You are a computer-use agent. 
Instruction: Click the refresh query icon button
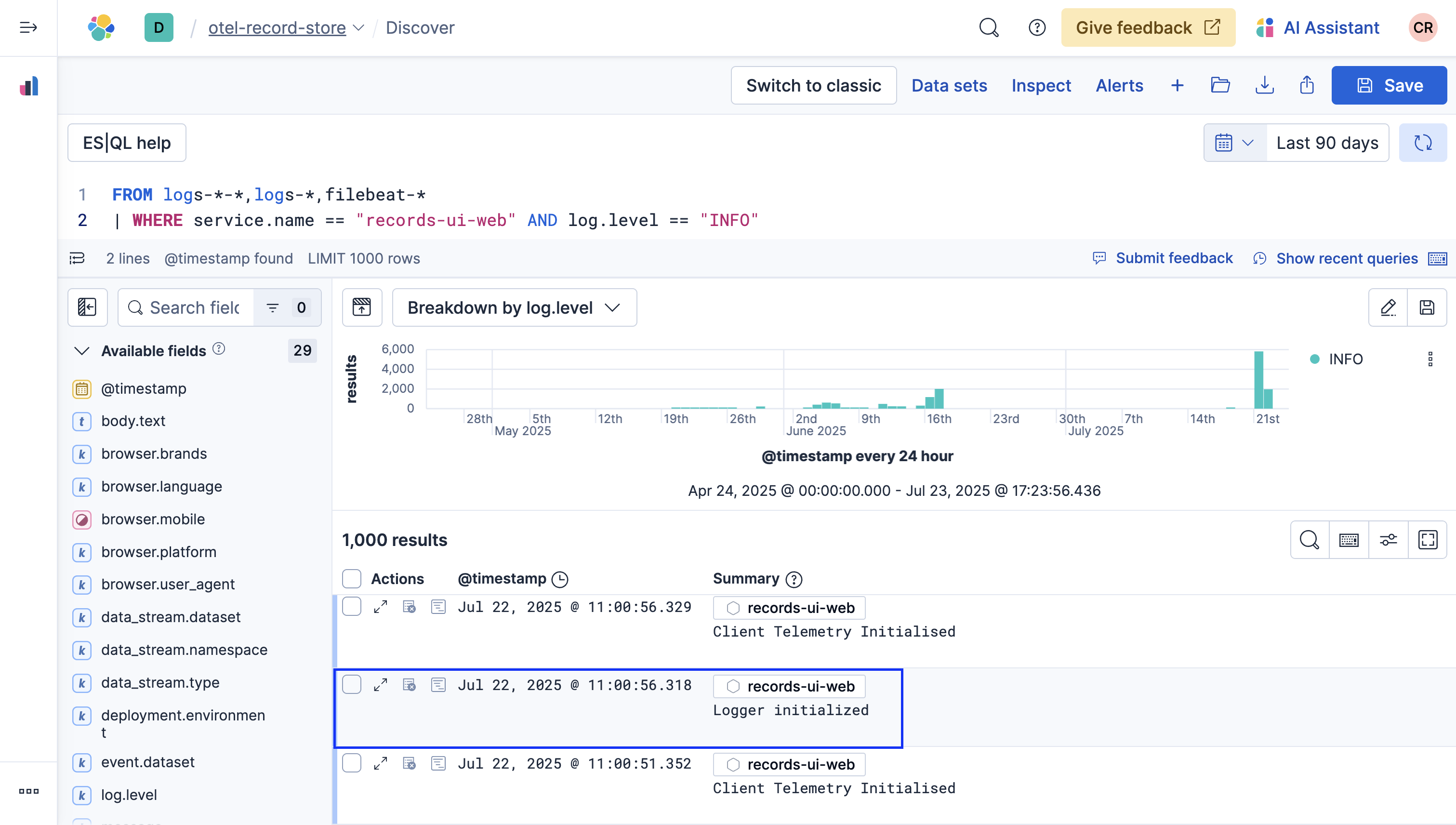click(1423, 143)
